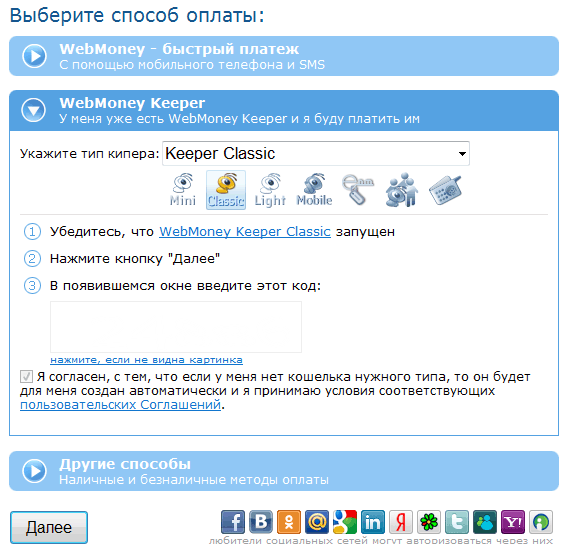
Task: Select the Classic keeper icon
Action: (x=226, y=190)
